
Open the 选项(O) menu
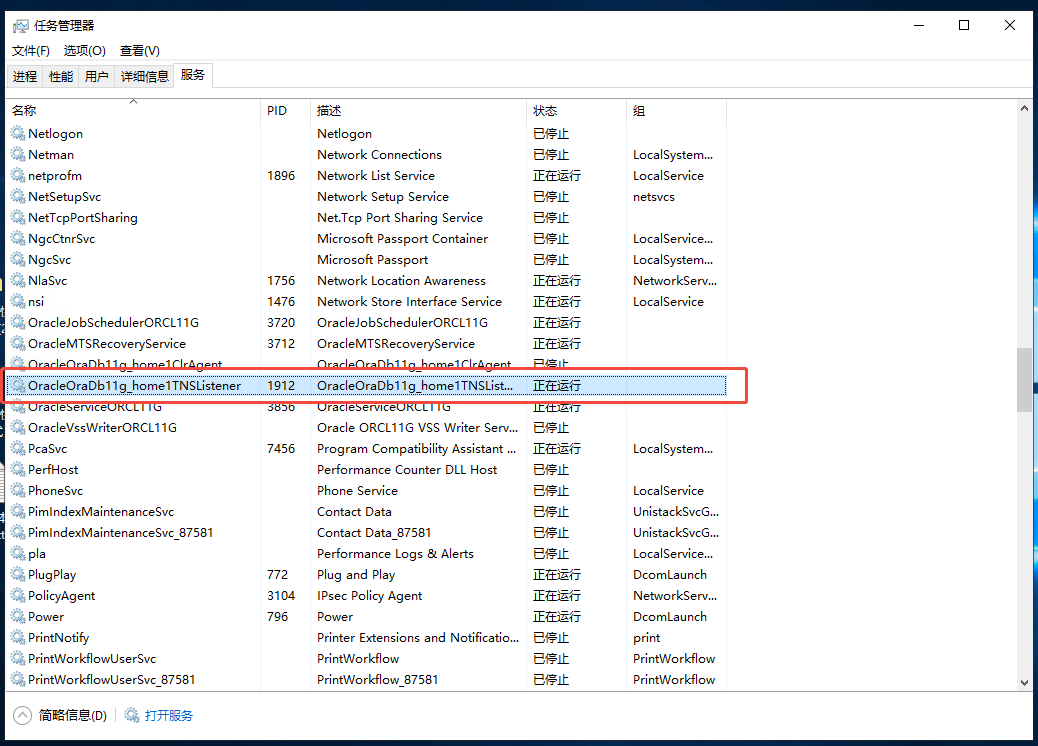point(84,51)
